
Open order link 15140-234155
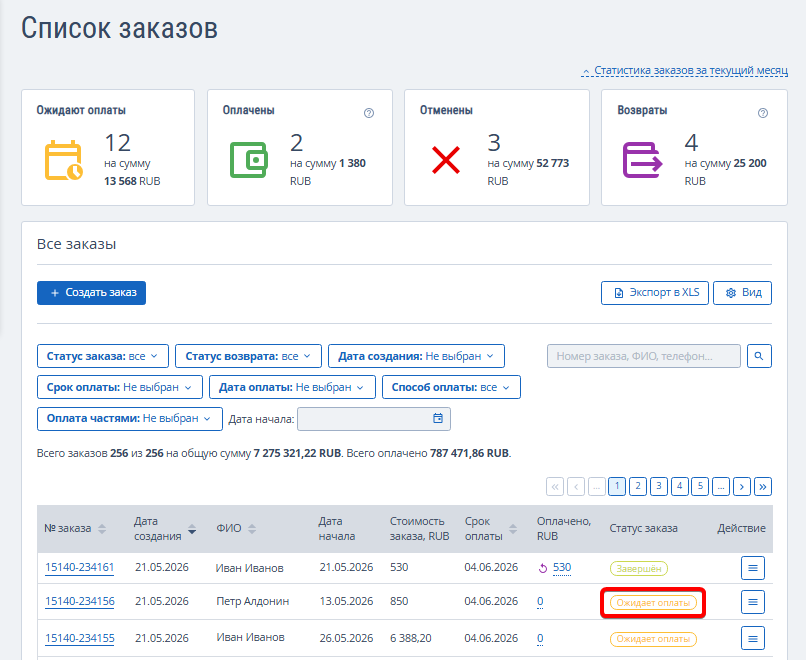(80, 638)
